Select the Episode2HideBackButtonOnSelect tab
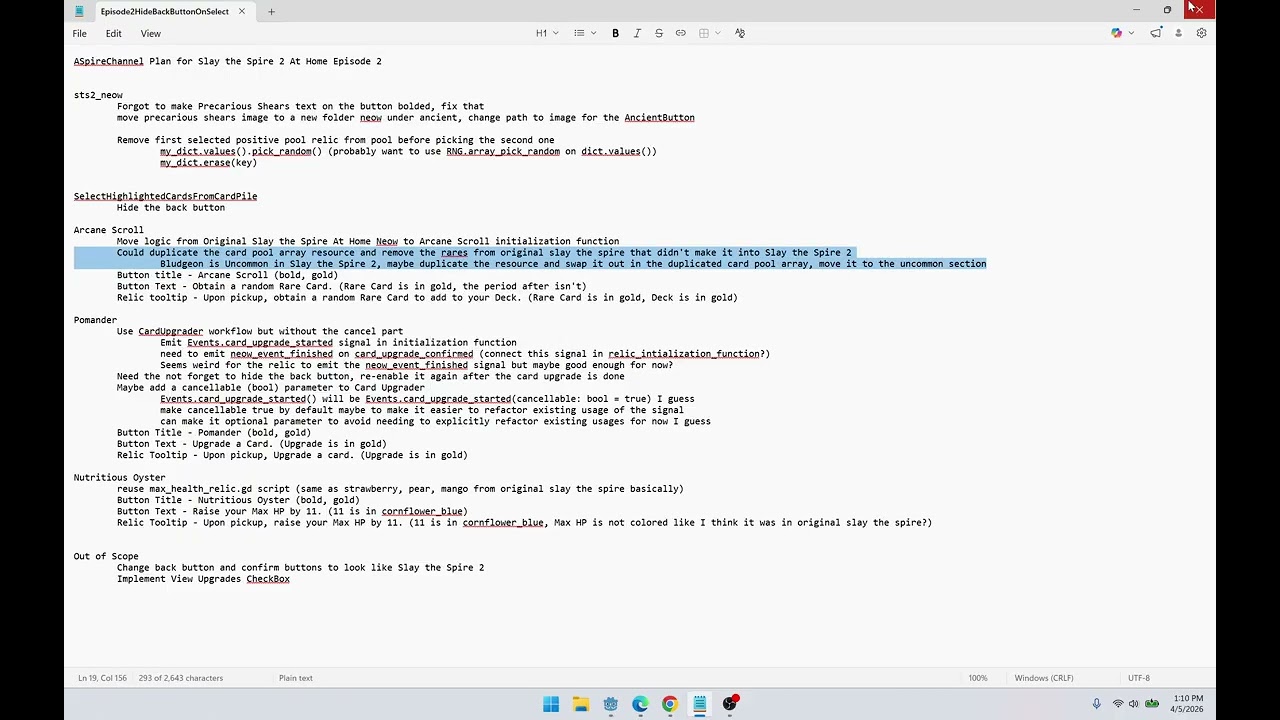This screenshot has height=720, width=1280. [x=163, y=12]
